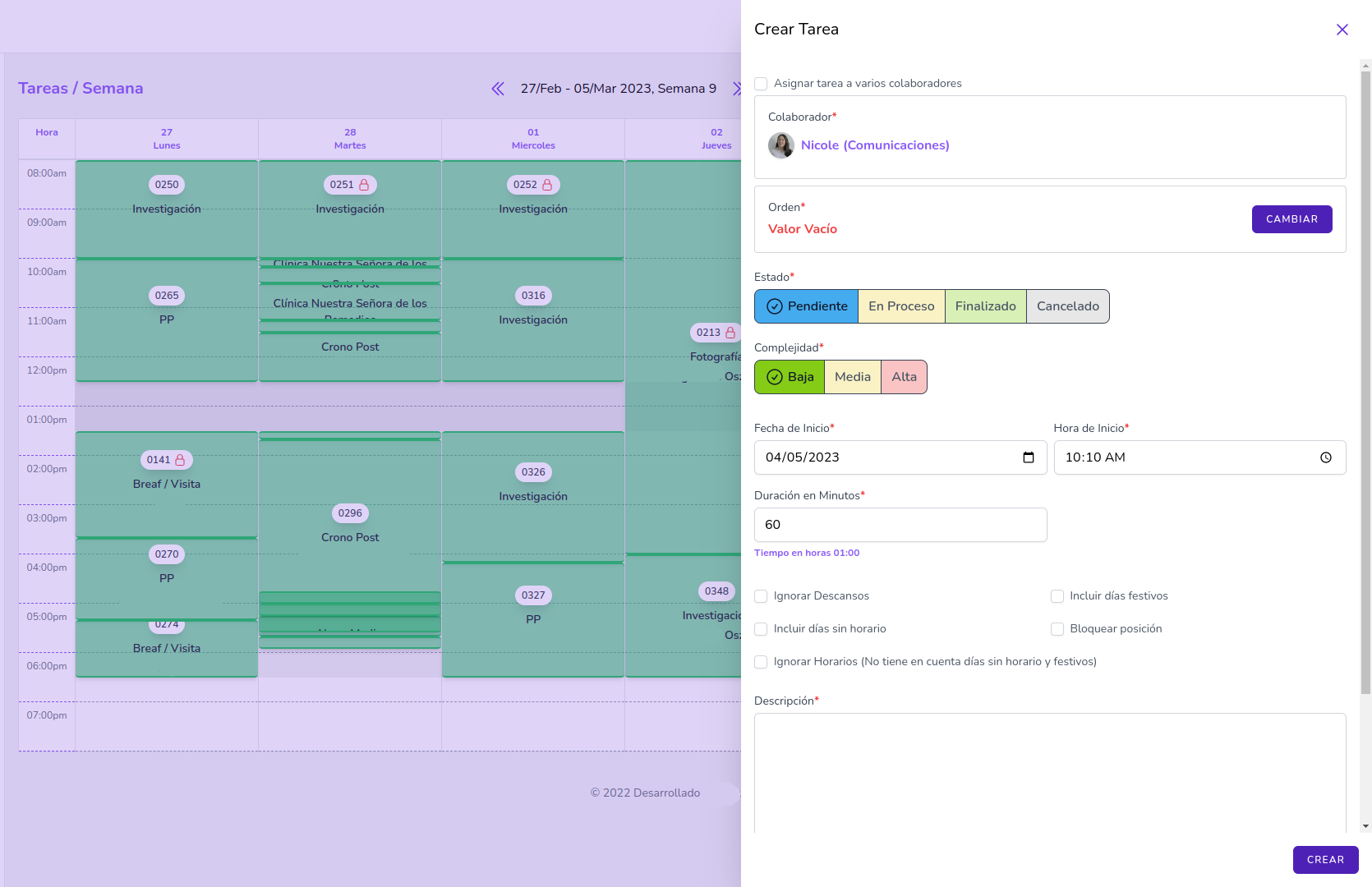1372x887 pixels.
Task: Click the lock icon on task 0252
Action: 547,185
